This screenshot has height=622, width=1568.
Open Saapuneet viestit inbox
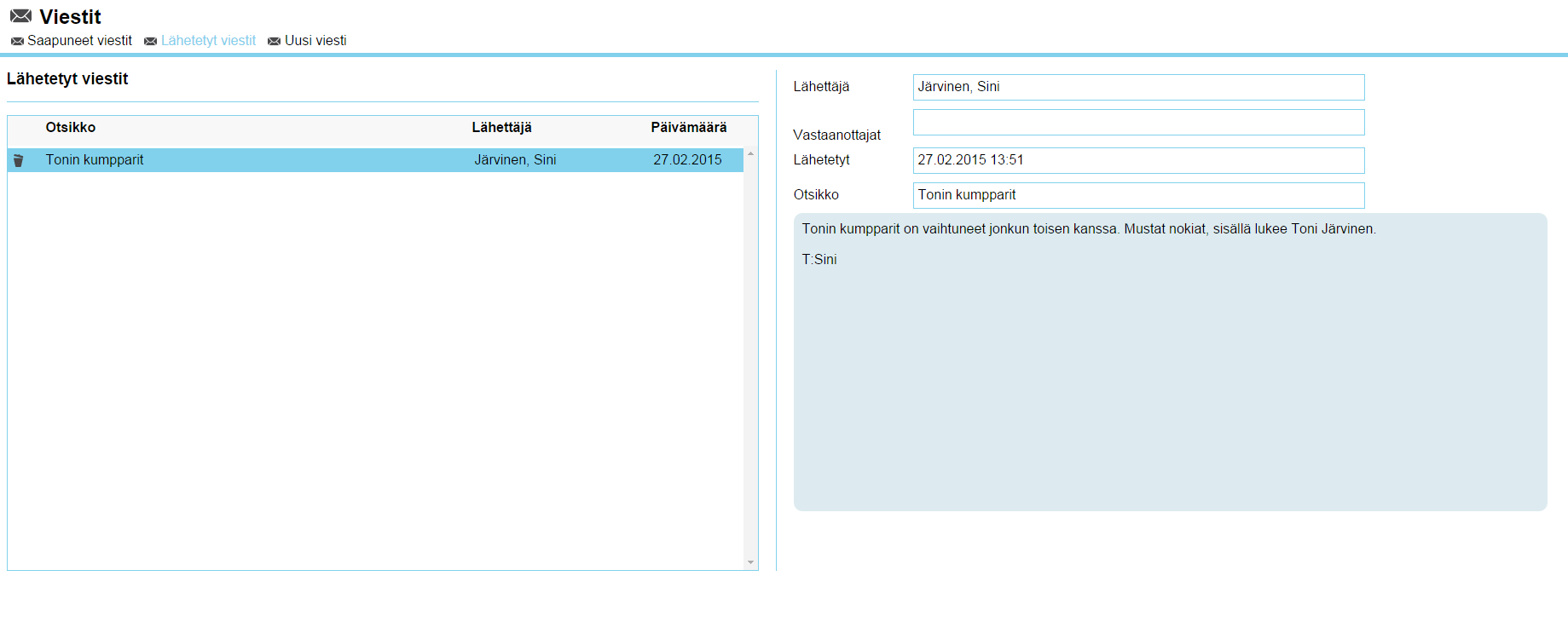coord(79,40)
